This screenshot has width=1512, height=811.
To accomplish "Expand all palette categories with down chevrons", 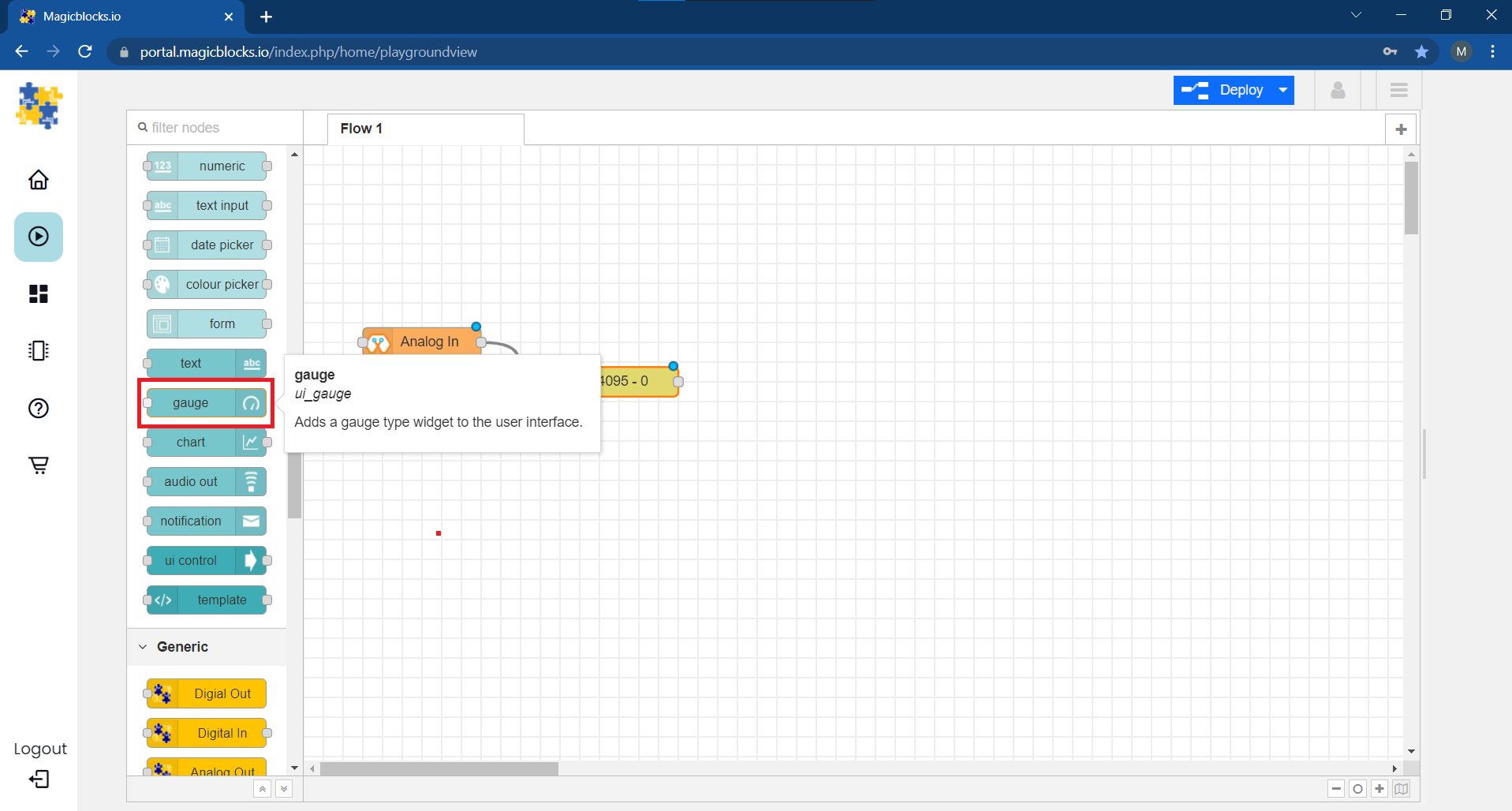I will pyautogui.click(x=284, y=789).
